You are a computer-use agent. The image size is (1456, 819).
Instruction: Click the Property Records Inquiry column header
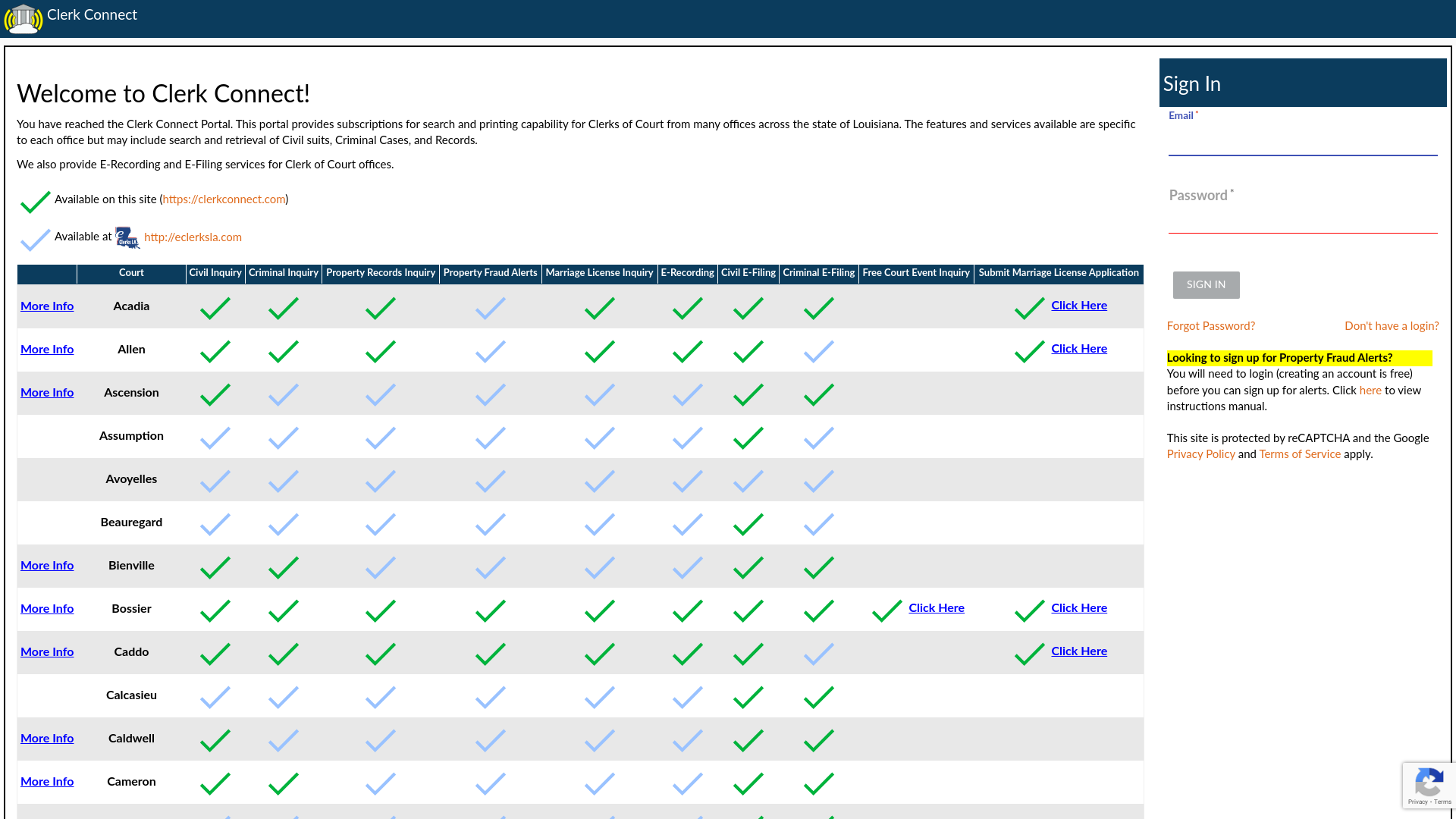click(381, 273)
